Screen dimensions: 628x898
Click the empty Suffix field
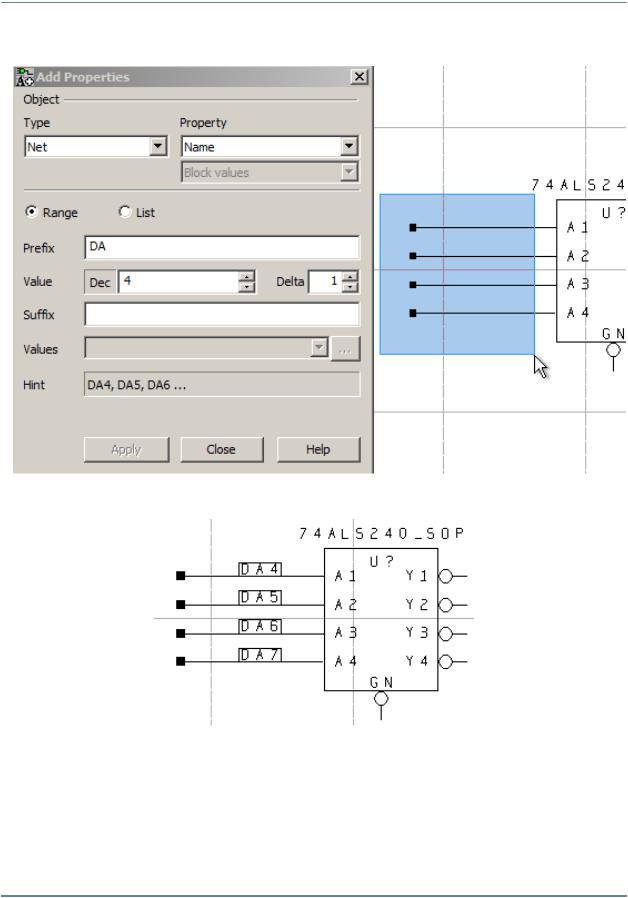222,314
